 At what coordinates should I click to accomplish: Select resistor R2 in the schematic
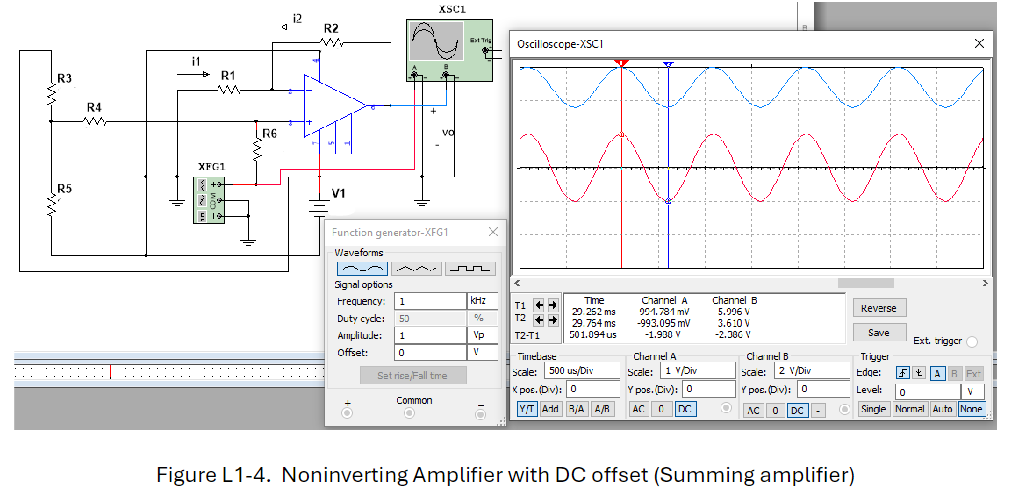coord(331,42)
